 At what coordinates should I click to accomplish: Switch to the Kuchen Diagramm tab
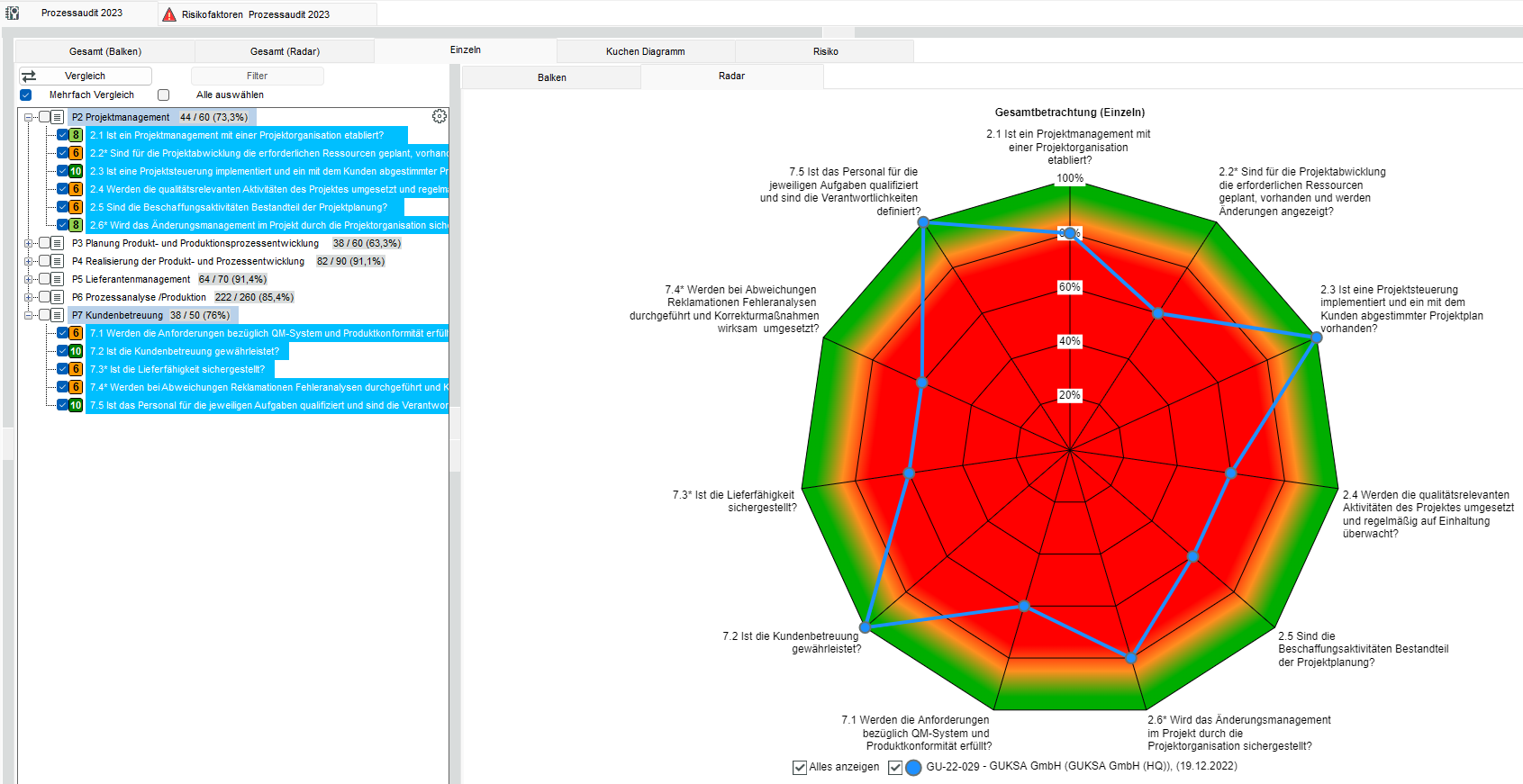[645, 51]
